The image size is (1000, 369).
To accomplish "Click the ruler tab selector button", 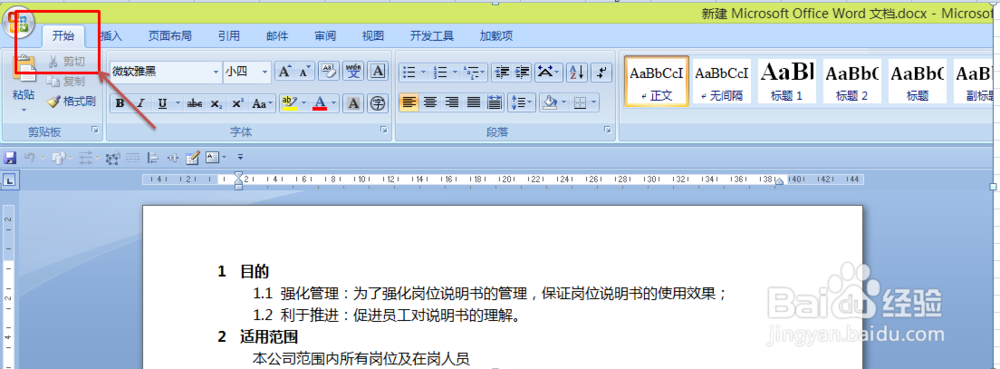I will [x=10, y=180].
